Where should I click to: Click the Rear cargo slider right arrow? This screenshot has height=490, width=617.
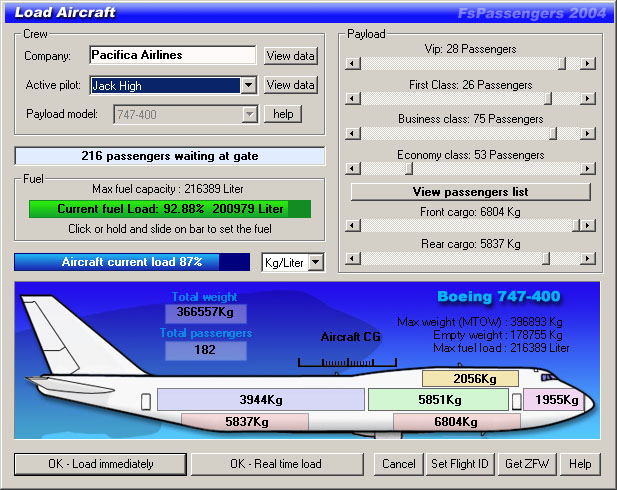(x=588, y=259)
